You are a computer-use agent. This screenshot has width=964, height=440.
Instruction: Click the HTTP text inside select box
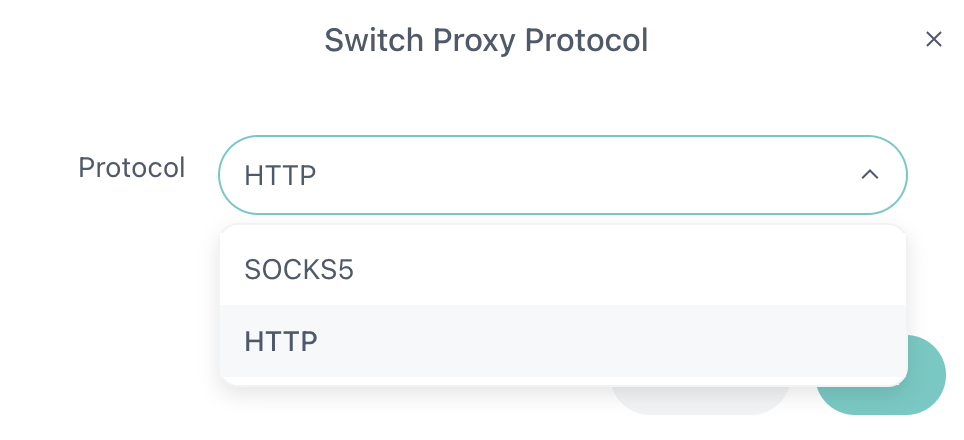click(x=280, y=175)
